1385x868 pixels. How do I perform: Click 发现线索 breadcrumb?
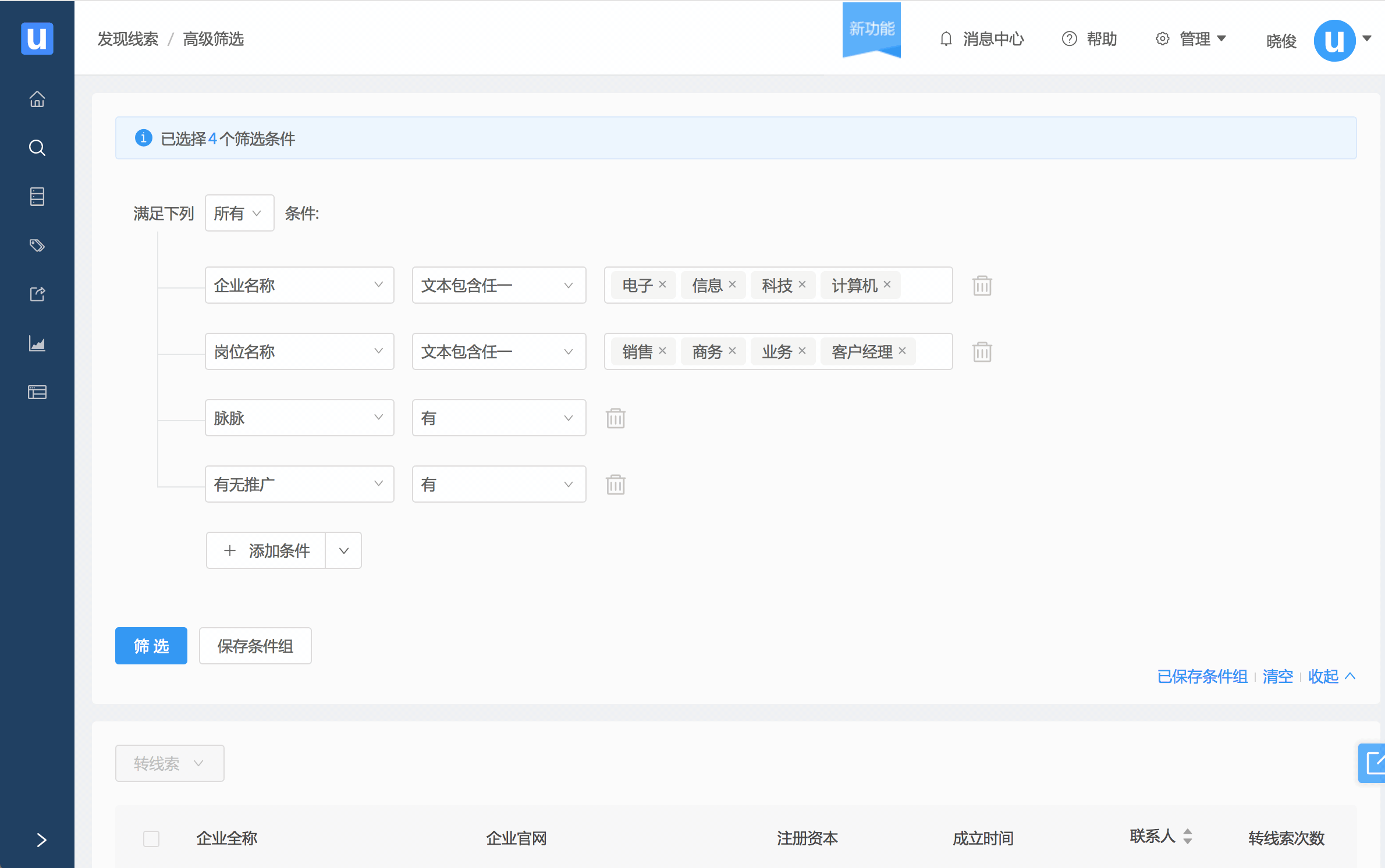[x=127, y=39]
